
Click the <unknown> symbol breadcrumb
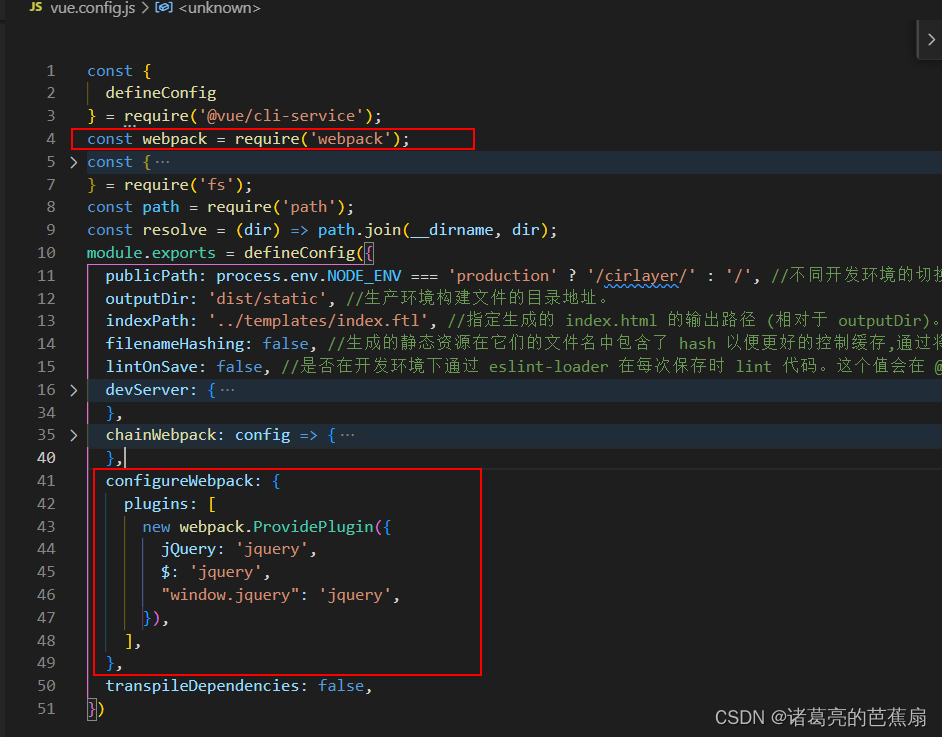click(219, 8)
